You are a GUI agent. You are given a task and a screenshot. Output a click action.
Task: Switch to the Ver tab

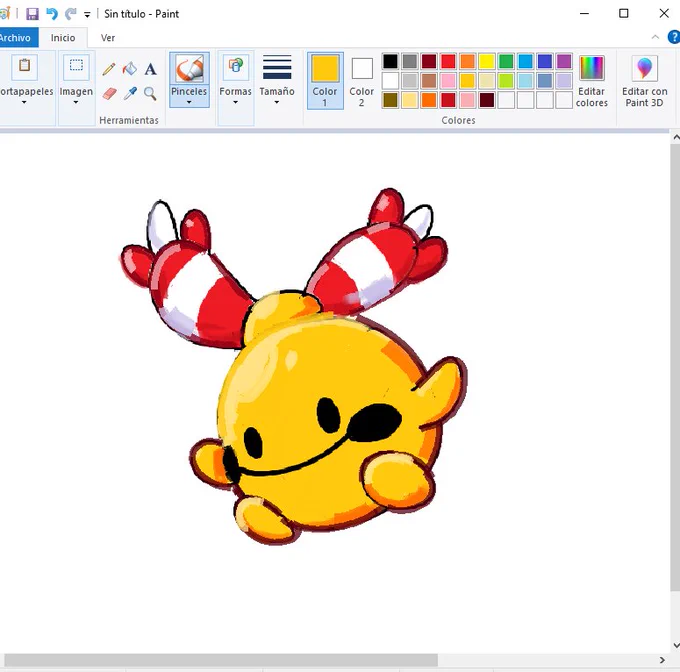(x=108, y=38)
